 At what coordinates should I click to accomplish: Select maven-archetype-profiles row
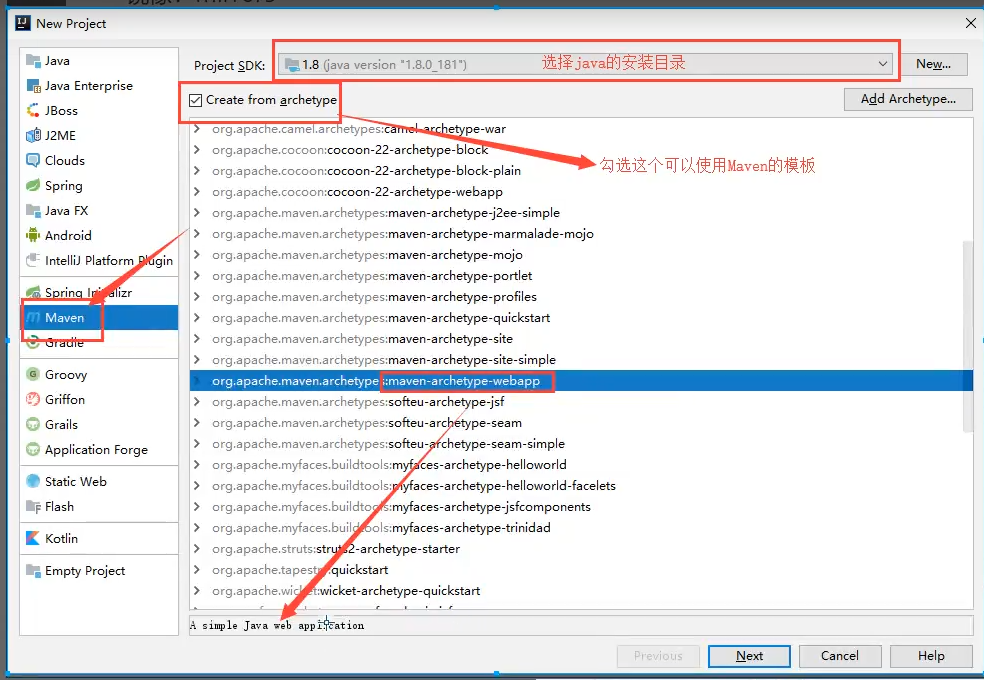581,297
